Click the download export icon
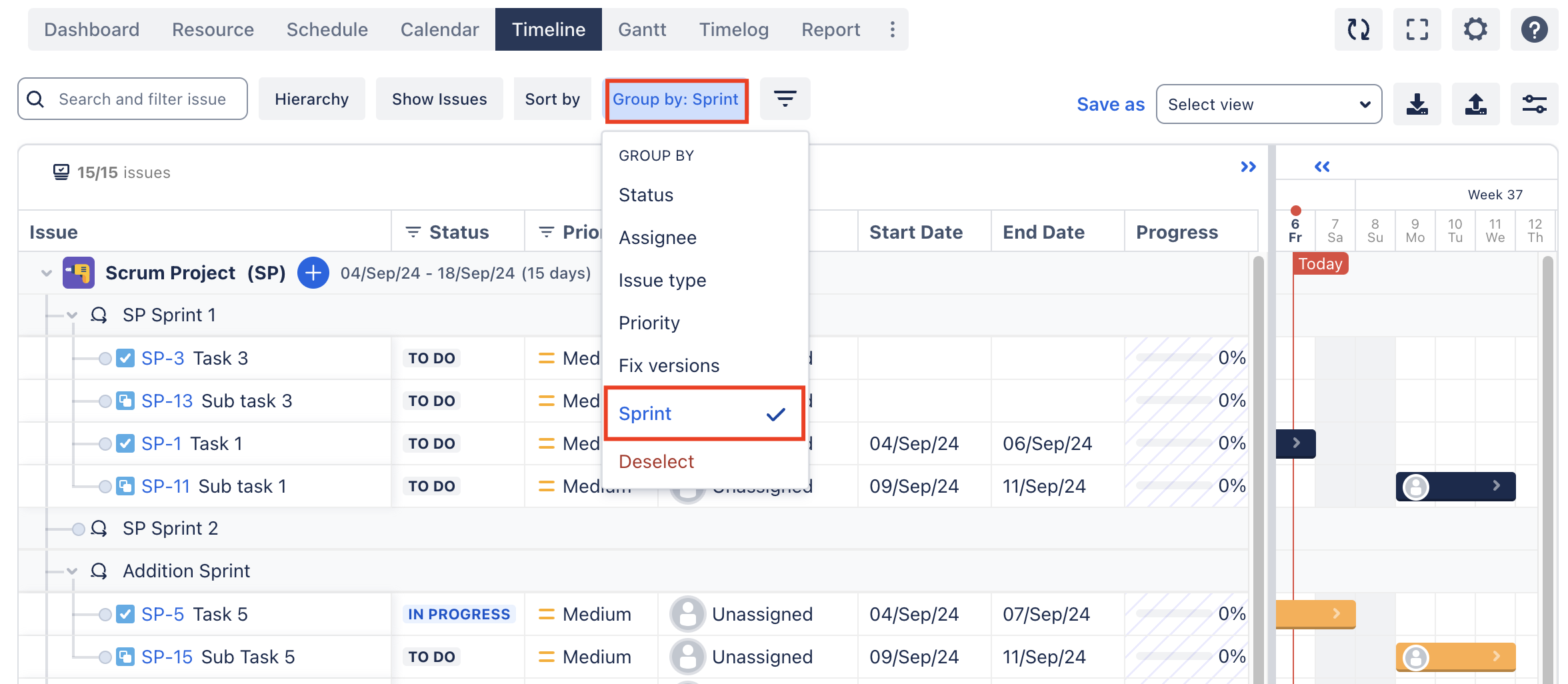The image size is (1568, 684). (x=1417, y=104)
